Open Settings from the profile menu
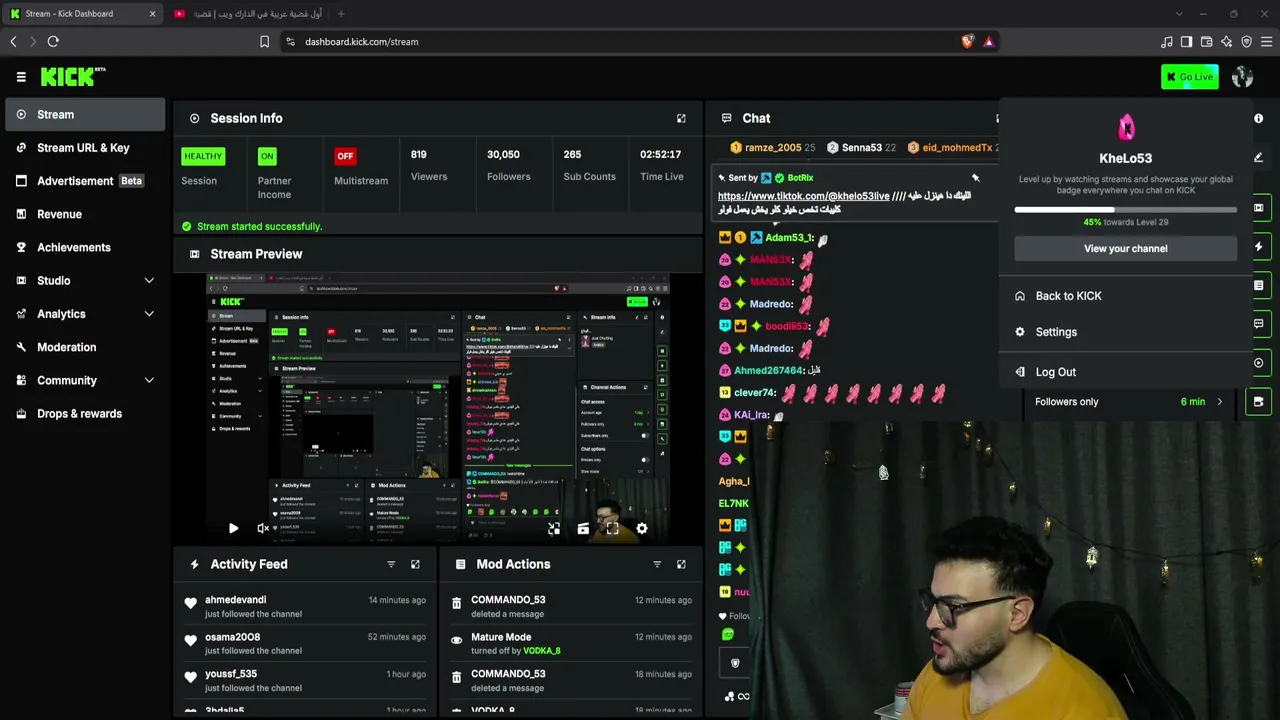Image resolution: width=1280 pixels, height=720 pixels. [1126, 332]
